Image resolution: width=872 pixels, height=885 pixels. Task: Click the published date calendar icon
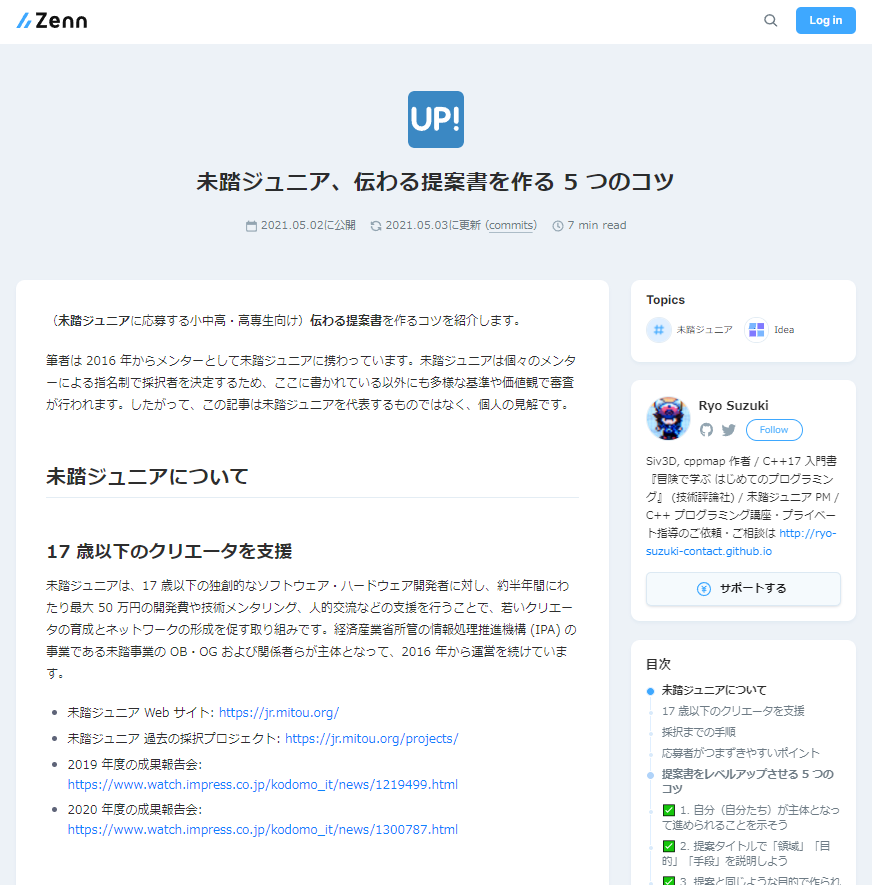coord(251,226)
